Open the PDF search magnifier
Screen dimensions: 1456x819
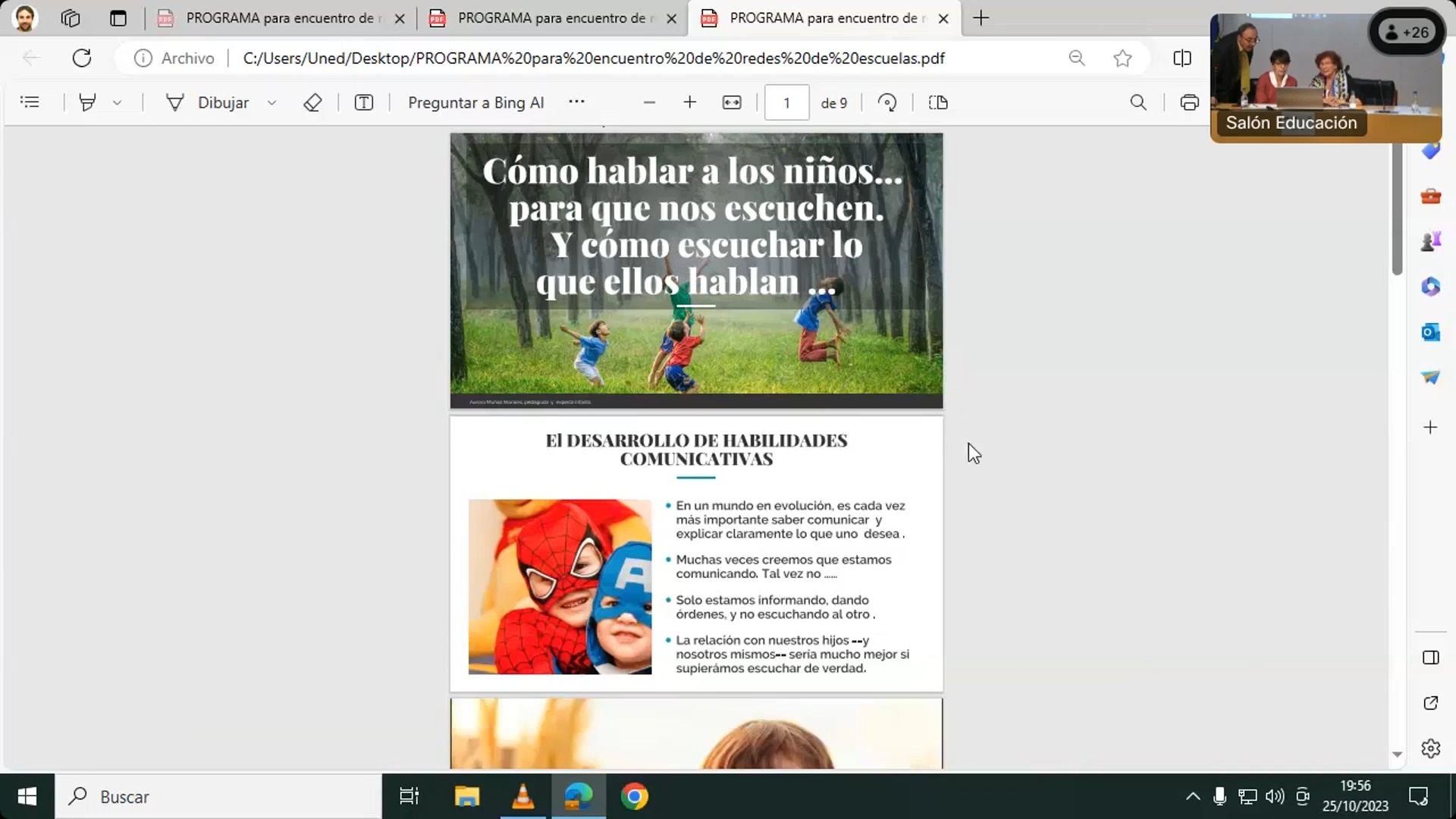click(1138, 102)
